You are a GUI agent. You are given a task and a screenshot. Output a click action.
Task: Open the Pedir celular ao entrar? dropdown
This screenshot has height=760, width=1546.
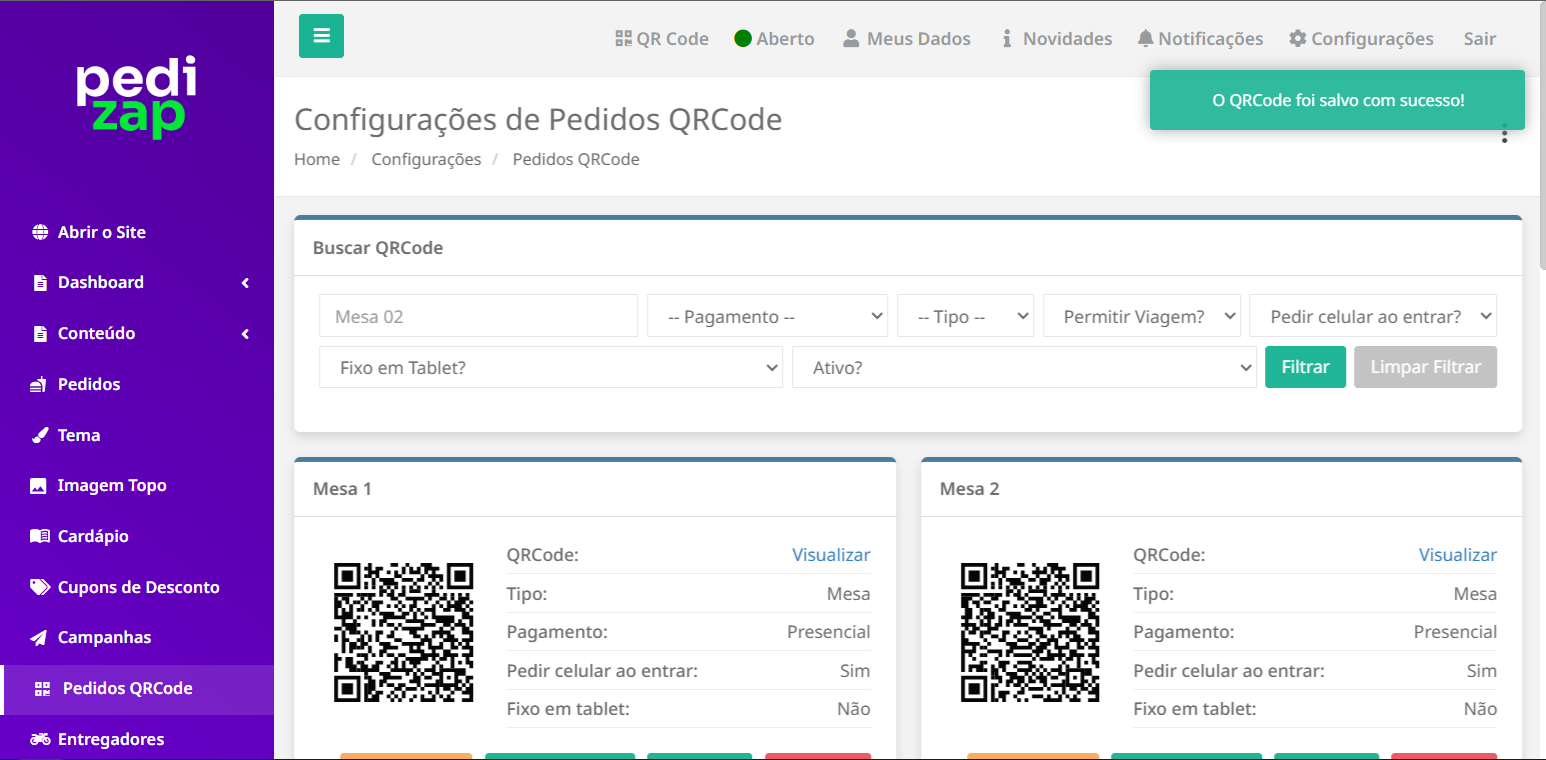1373,316
